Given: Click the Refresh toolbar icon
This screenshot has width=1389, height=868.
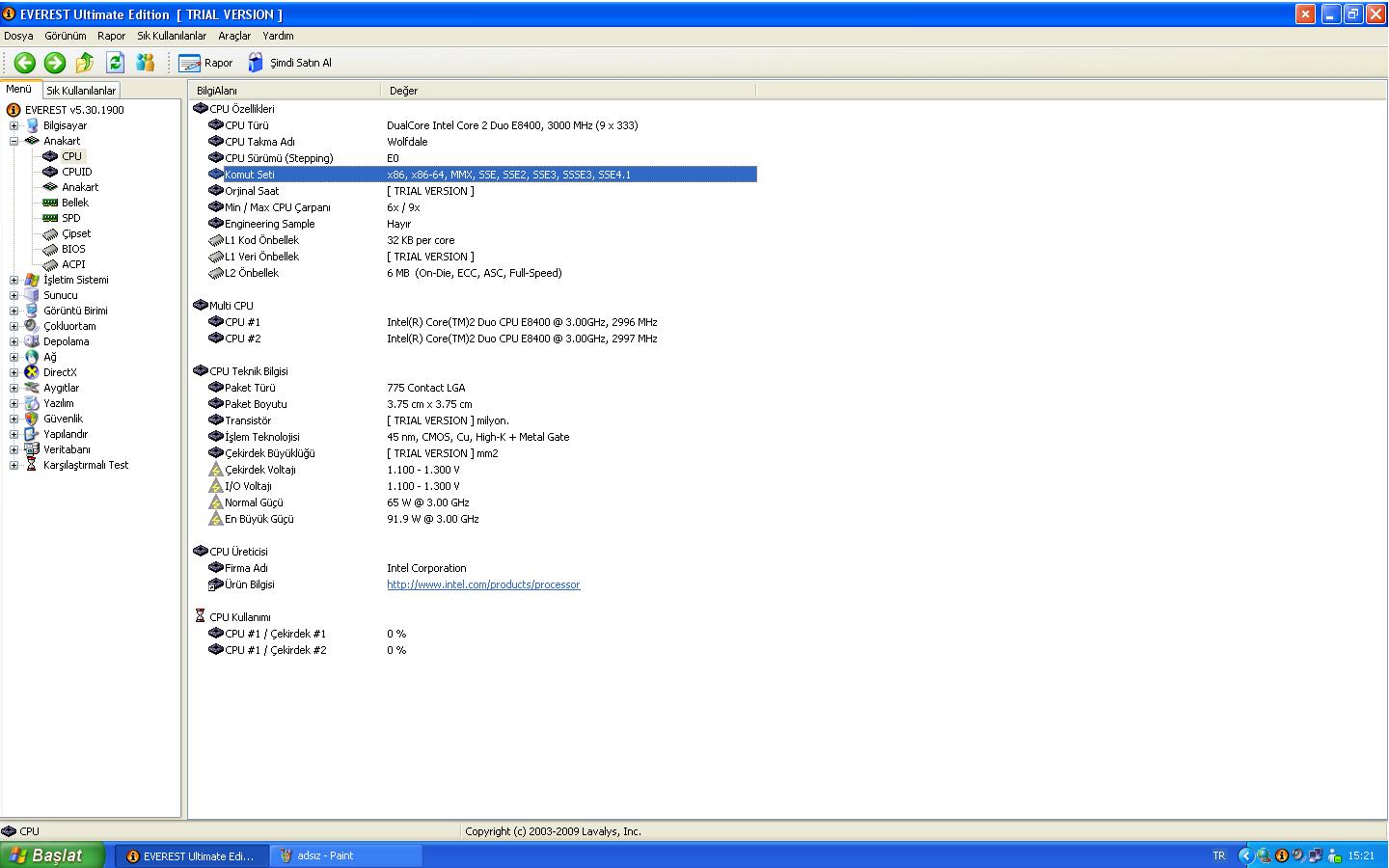Looking at the screenshot, I should pyautogui.click(x=116, y=63).
